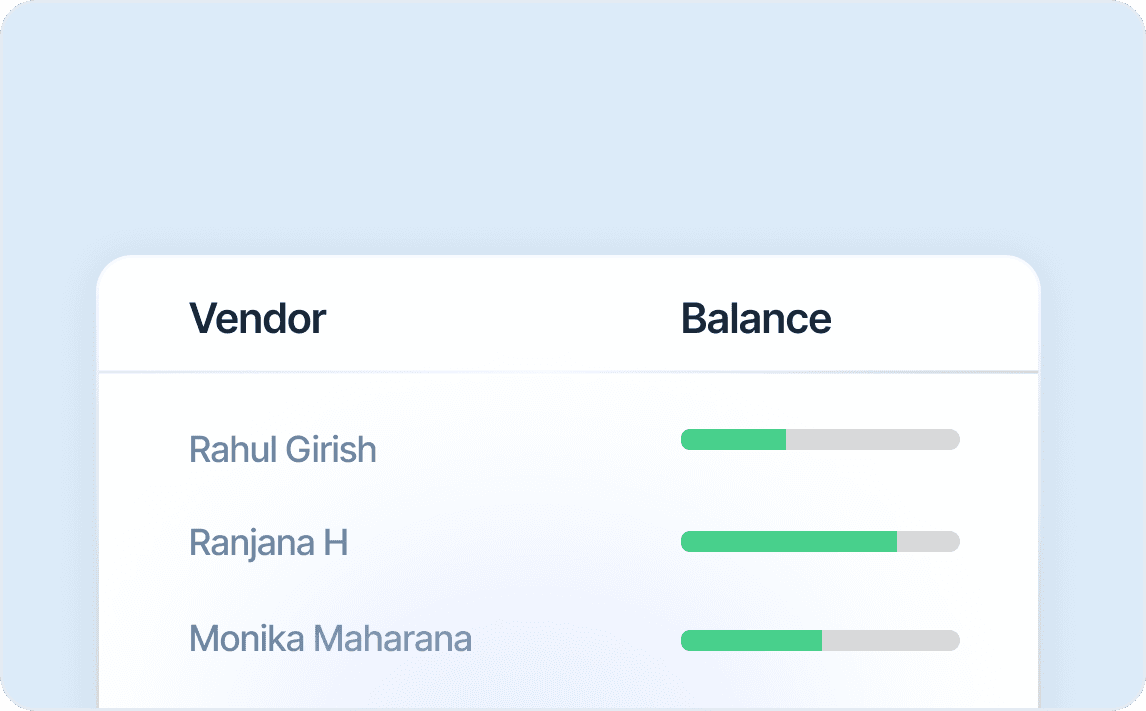Image resolution: width=1146 pixels, height=711 pixels.
Task: Click gray unfilled part of Rahul Girish's balance bar
Action: click(x=872, y=439)
